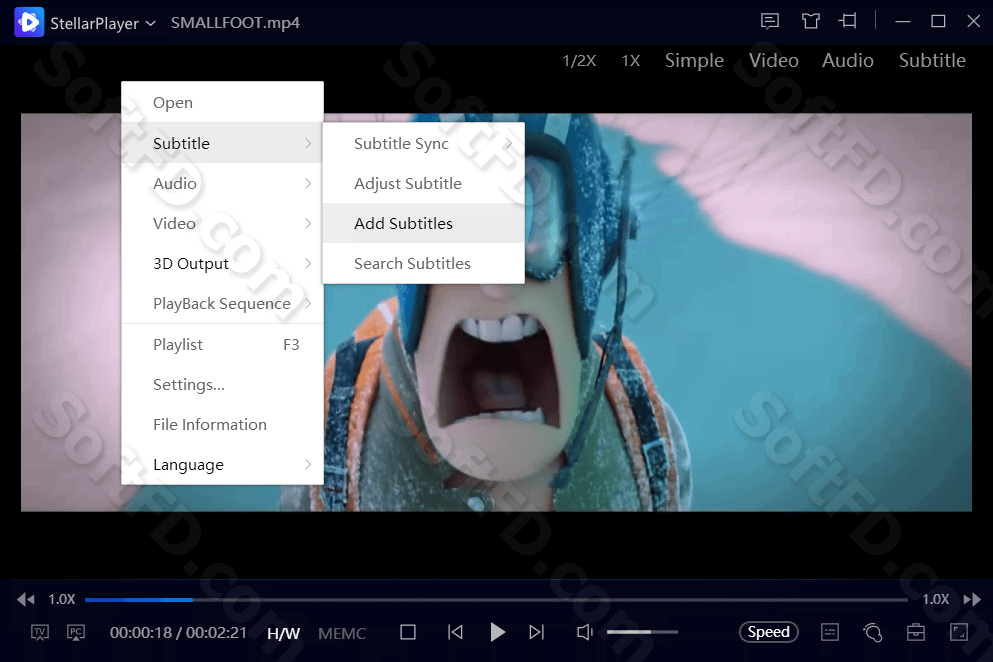Switch to Simple mode
This screenshot has width=993, height=662.
point(694,61)
